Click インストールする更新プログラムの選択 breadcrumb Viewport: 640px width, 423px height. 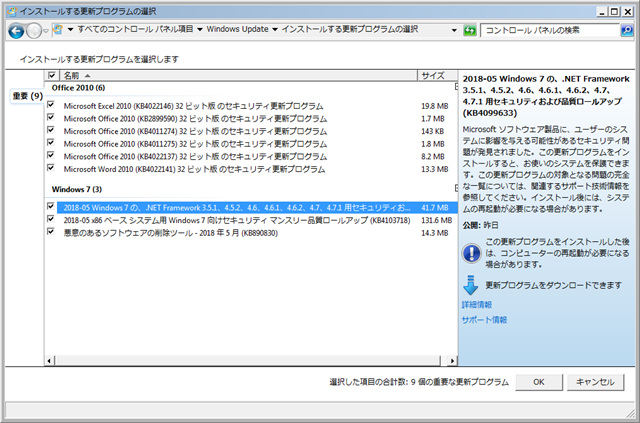pyautogui.click(x=350, y=29)
